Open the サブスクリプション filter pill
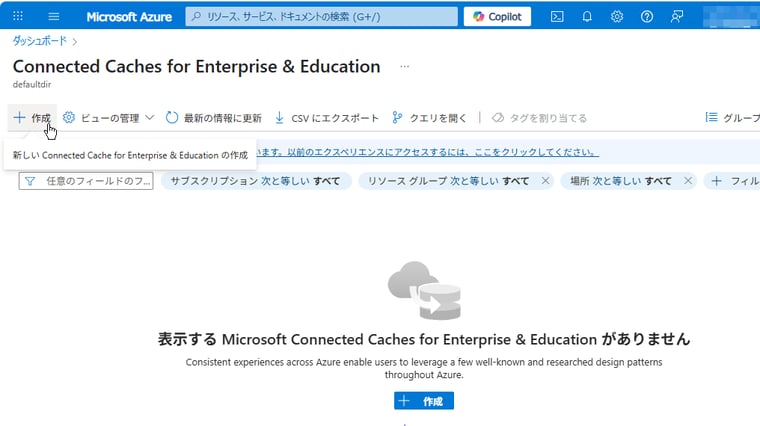 click(256, 181)
